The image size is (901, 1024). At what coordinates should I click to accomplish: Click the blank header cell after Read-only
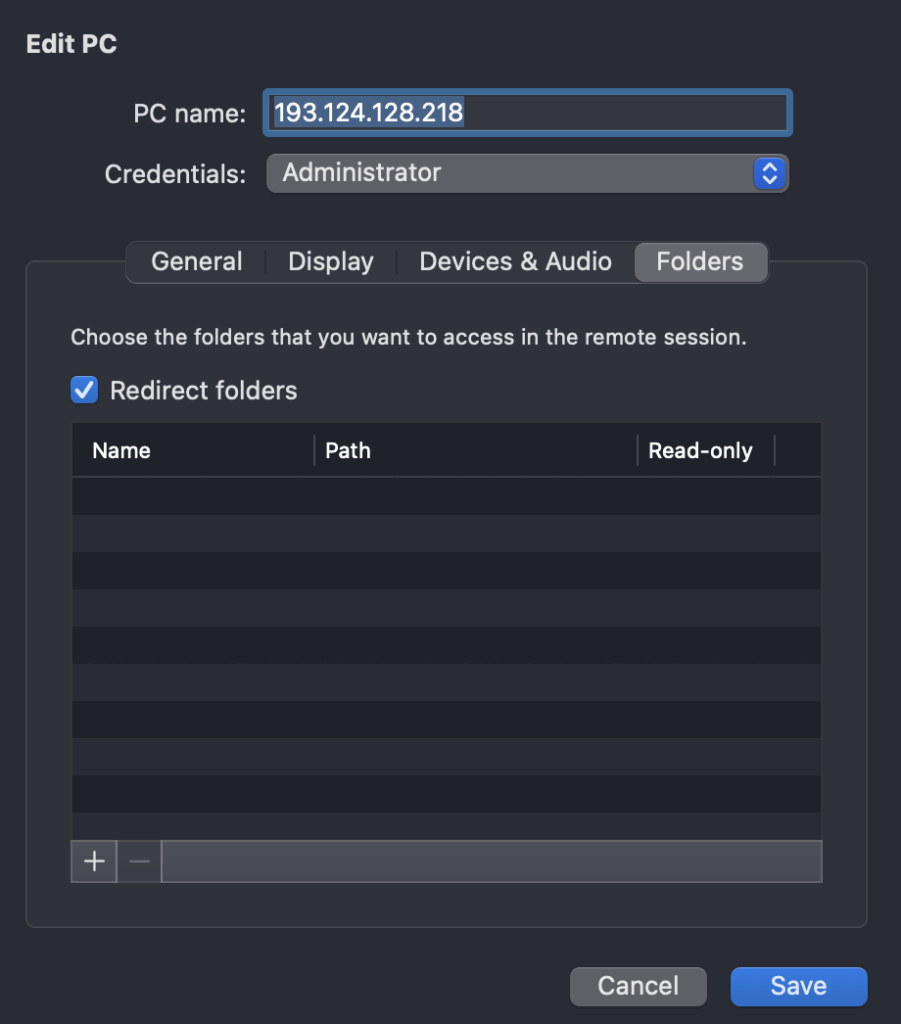798,450
